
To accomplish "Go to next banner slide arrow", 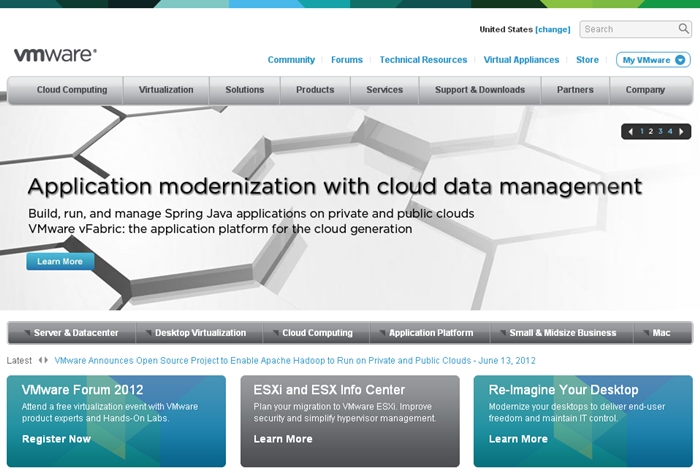I will pos(682,131).
